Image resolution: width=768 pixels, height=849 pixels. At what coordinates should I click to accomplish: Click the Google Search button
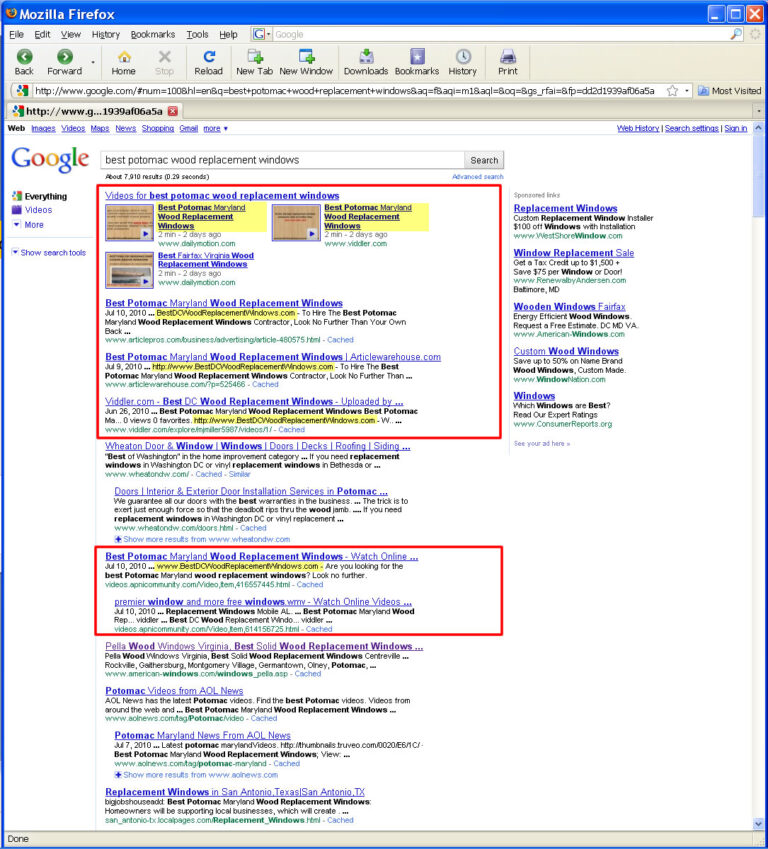click(484, 160)
